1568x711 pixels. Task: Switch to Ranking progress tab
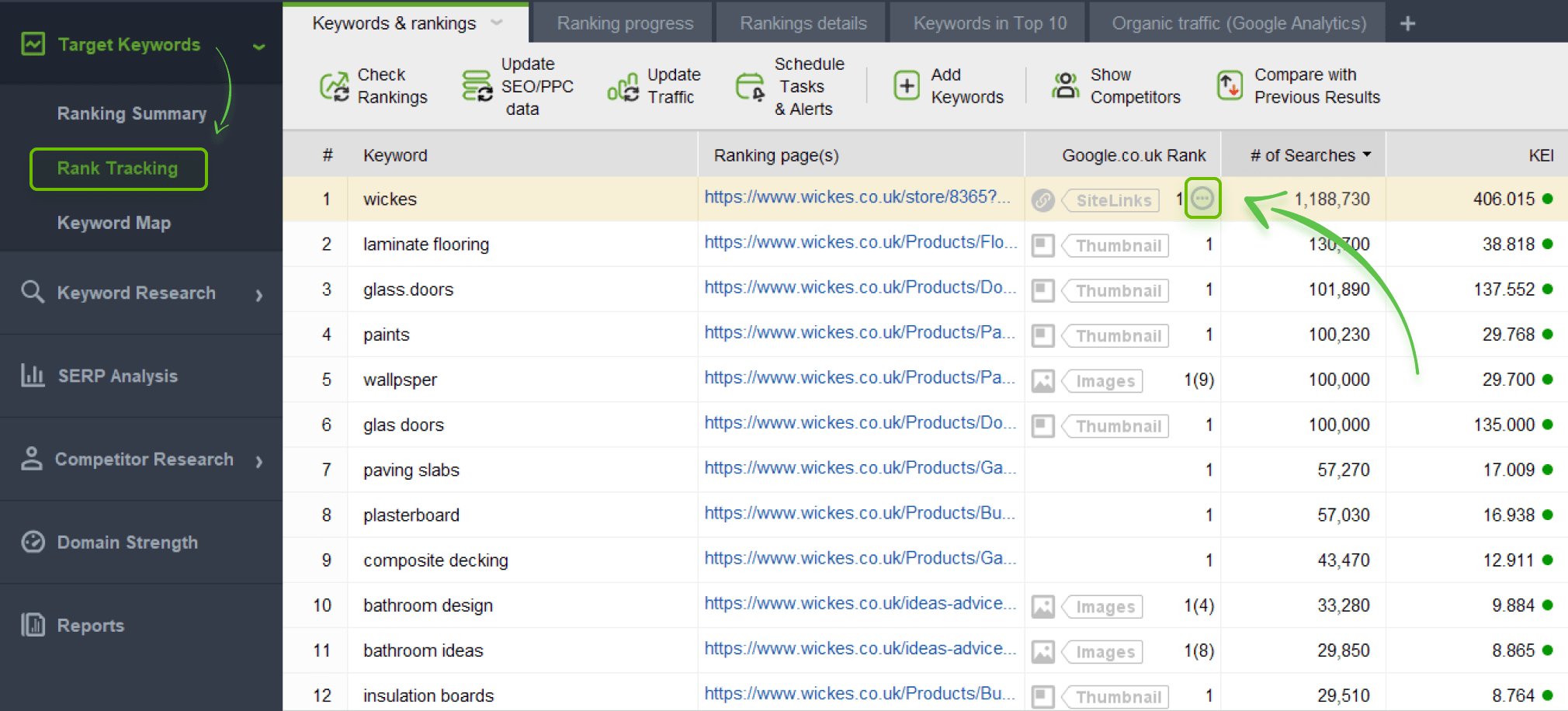click(x=625, y=23)
